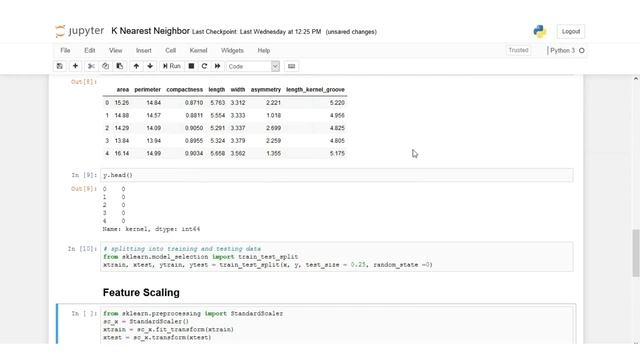Click the asymmetry column header
The image size is (640, 360).
click(266, 89)
